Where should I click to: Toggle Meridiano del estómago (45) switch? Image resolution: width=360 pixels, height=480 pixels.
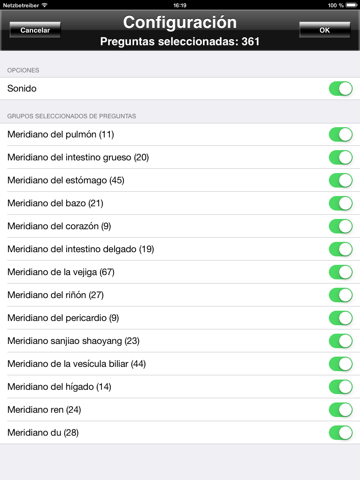pos(341,180)
